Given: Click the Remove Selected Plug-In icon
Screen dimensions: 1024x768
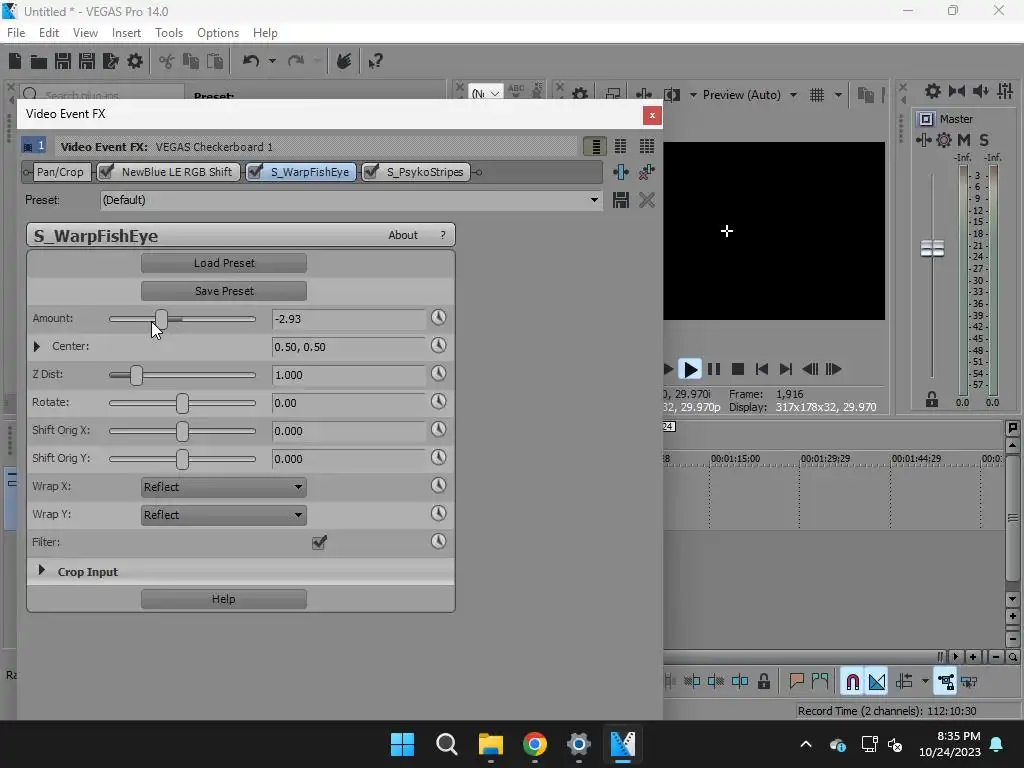Looking at the screenshot, I should point(647,172).
